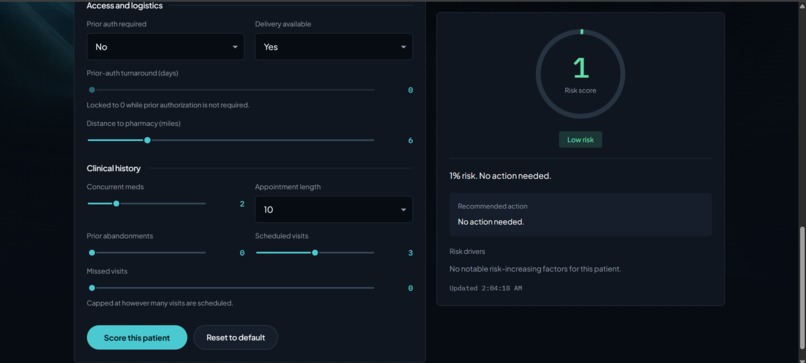The width and height of the screenshot is (806, 363).
Task: Click the Prior-auth turnaround (days) label
Action: [133, 73]
